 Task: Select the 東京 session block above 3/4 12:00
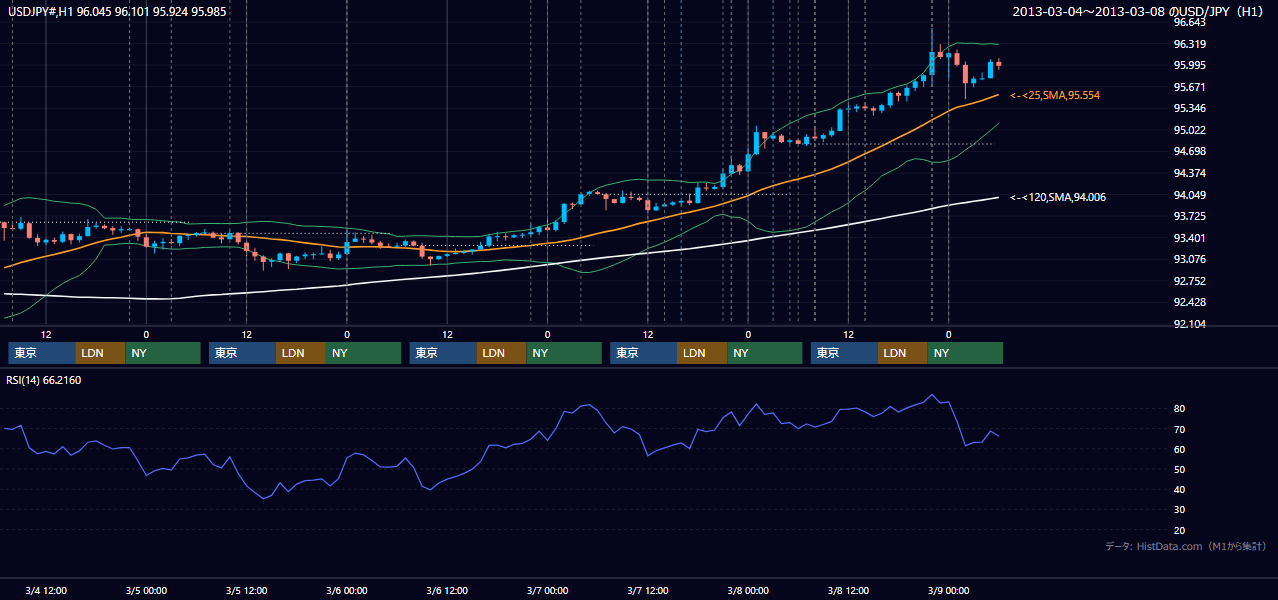[42, 353]
